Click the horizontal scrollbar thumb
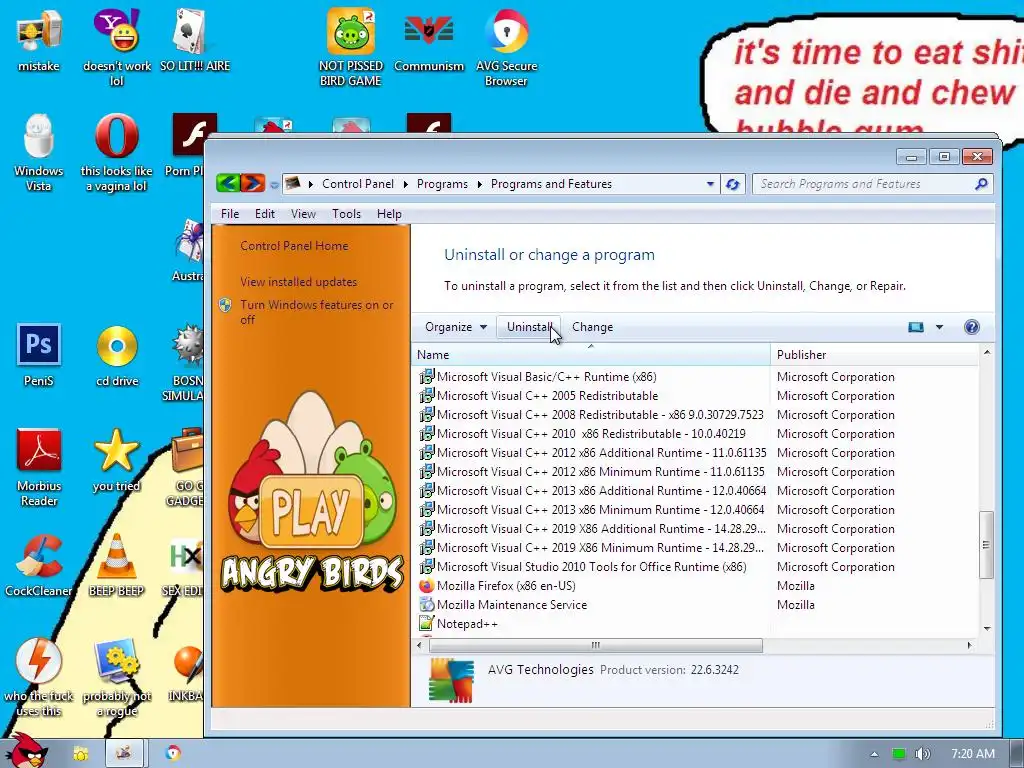 pos(595,645)
